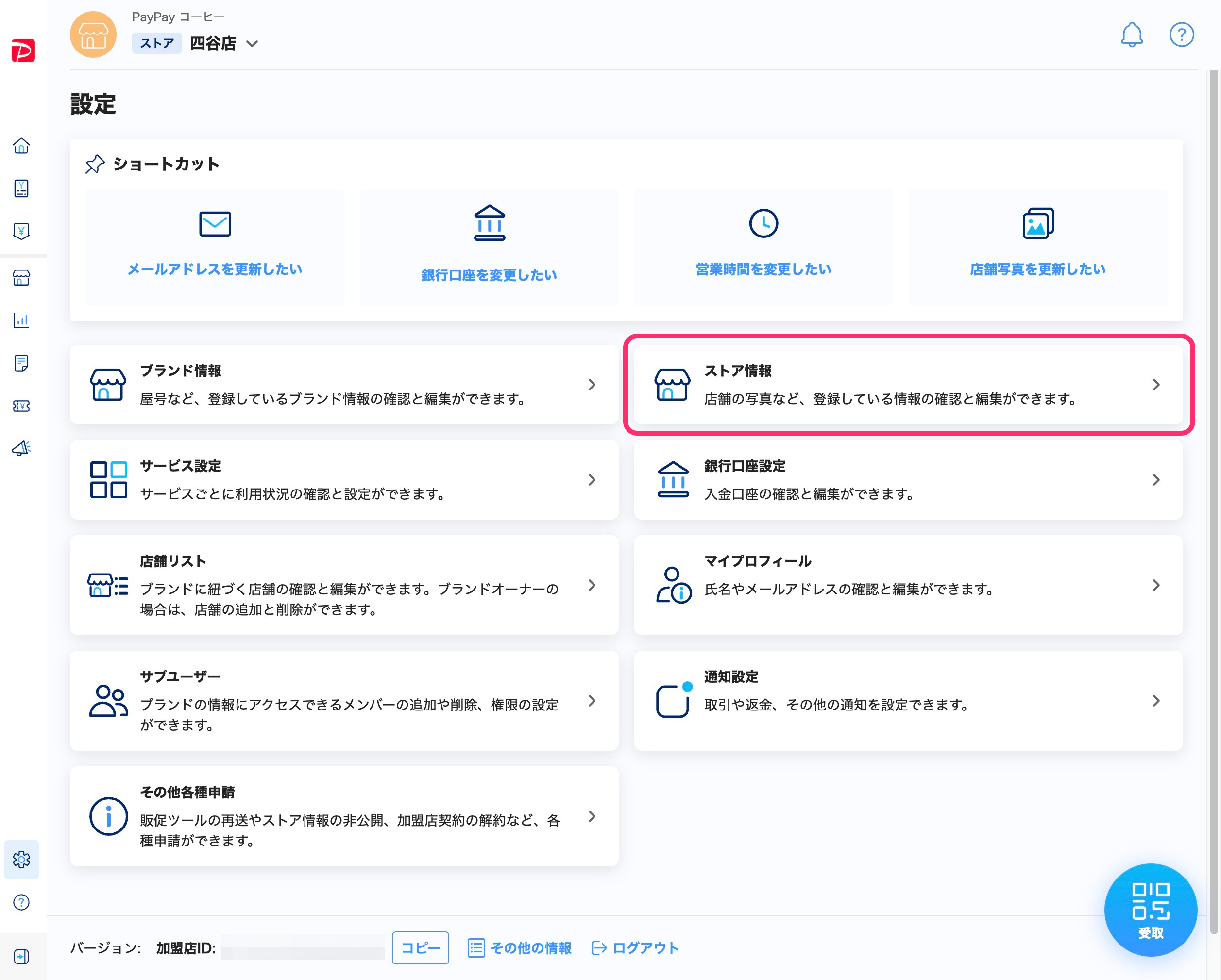This screenshot has height=980, width=1221.
Task: Select the 銀行口座設定 title
Action: (x=745, y=466)
